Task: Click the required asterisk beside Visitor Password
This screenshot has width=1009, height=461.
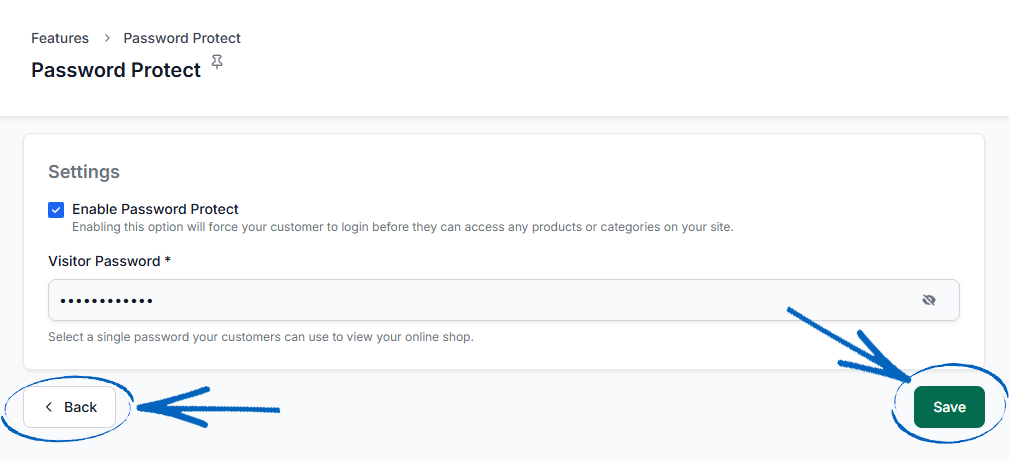Action: 167,261
